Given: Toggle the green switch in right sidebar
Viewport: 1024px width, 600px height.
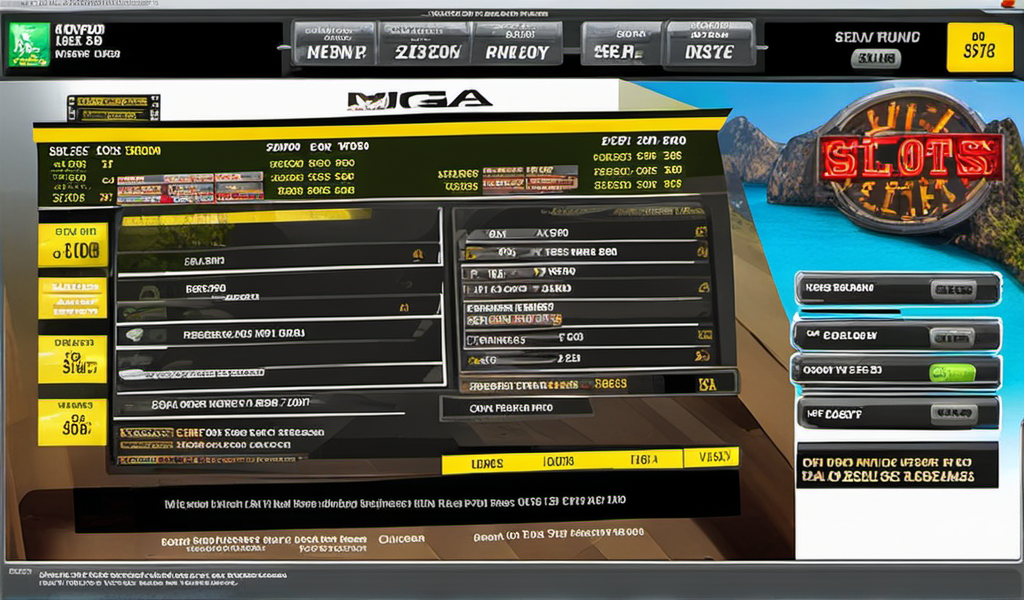Looking at the screenshot, I should pyautogui.click(x=951, y=372).
